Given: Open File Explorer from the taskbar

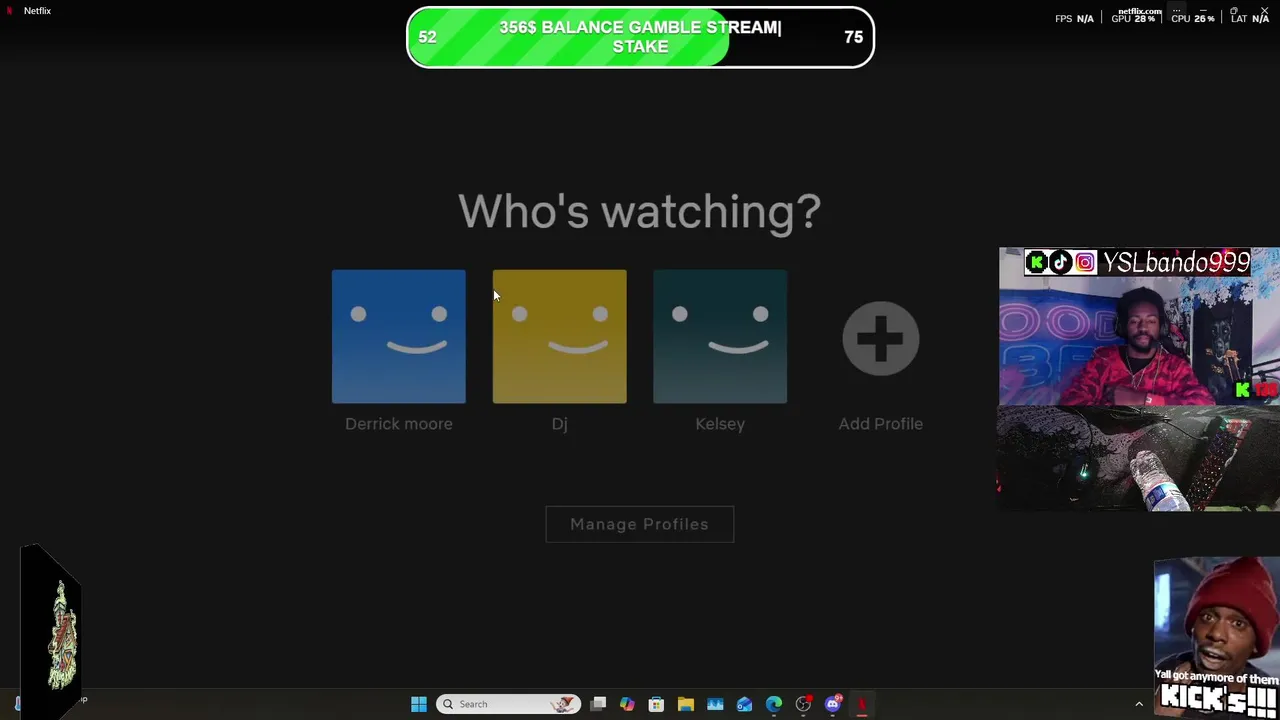Looking at the screenshot, I should pos(686,704).
